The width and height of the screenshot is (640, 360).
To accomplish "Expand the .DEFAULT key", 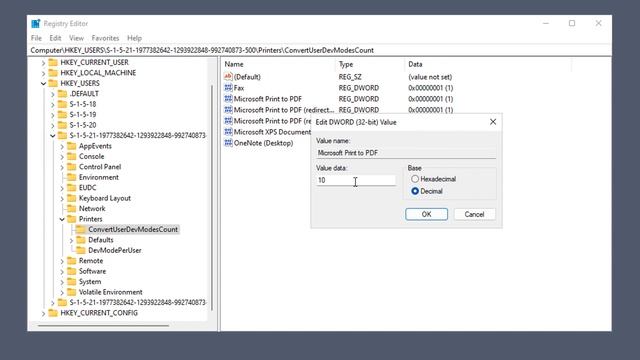I will coord(53,94).
